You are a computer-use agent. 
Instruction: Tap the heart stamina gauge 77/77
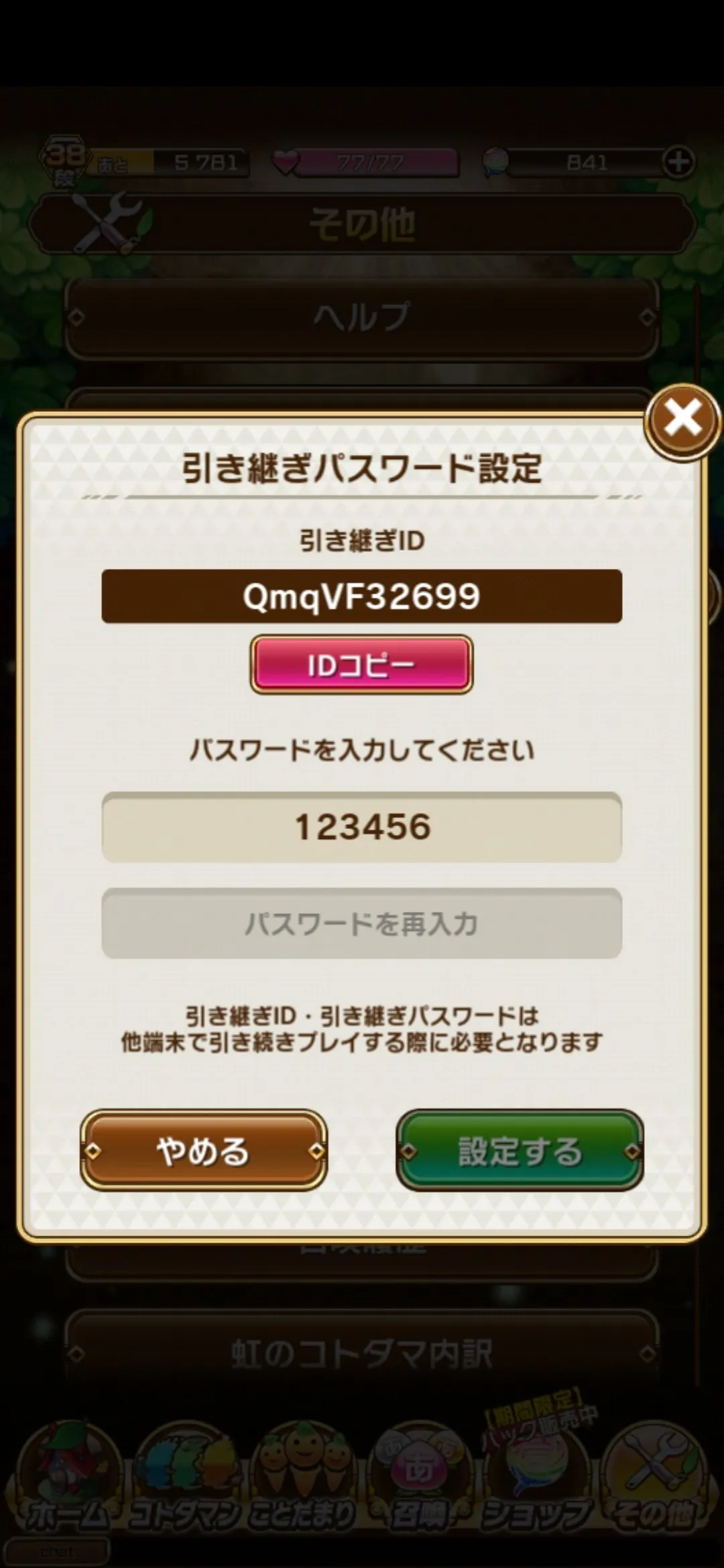pyautogui.click(x=367, y=162)
